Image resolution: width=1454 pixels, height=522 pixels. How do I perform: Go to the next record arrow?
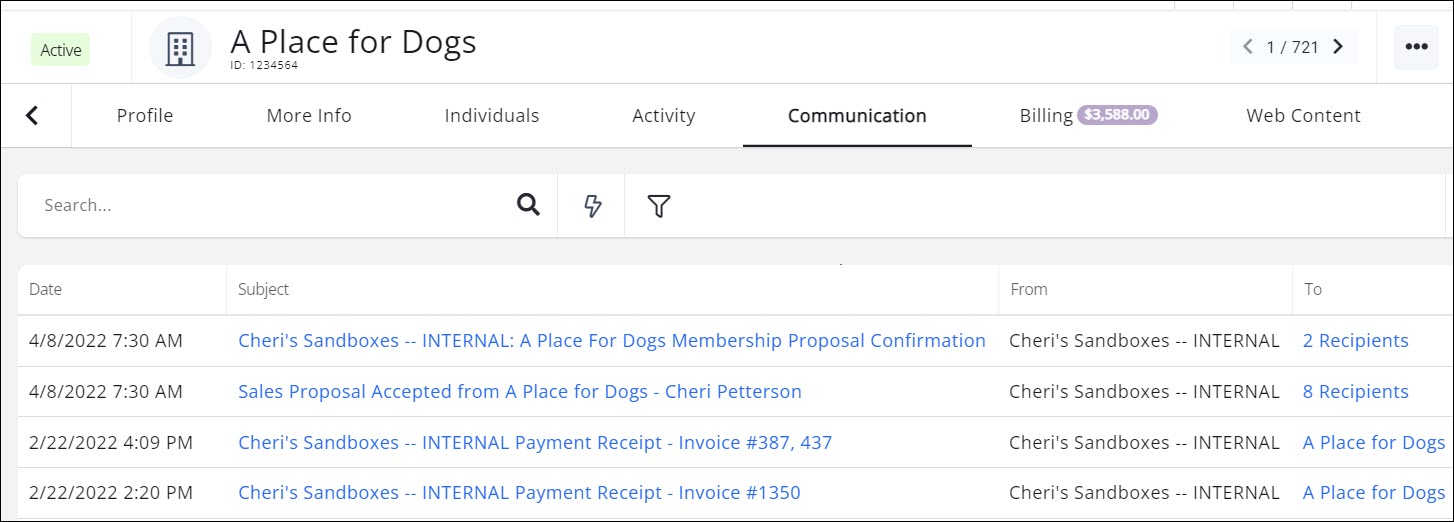click(x=1338, y=47)
